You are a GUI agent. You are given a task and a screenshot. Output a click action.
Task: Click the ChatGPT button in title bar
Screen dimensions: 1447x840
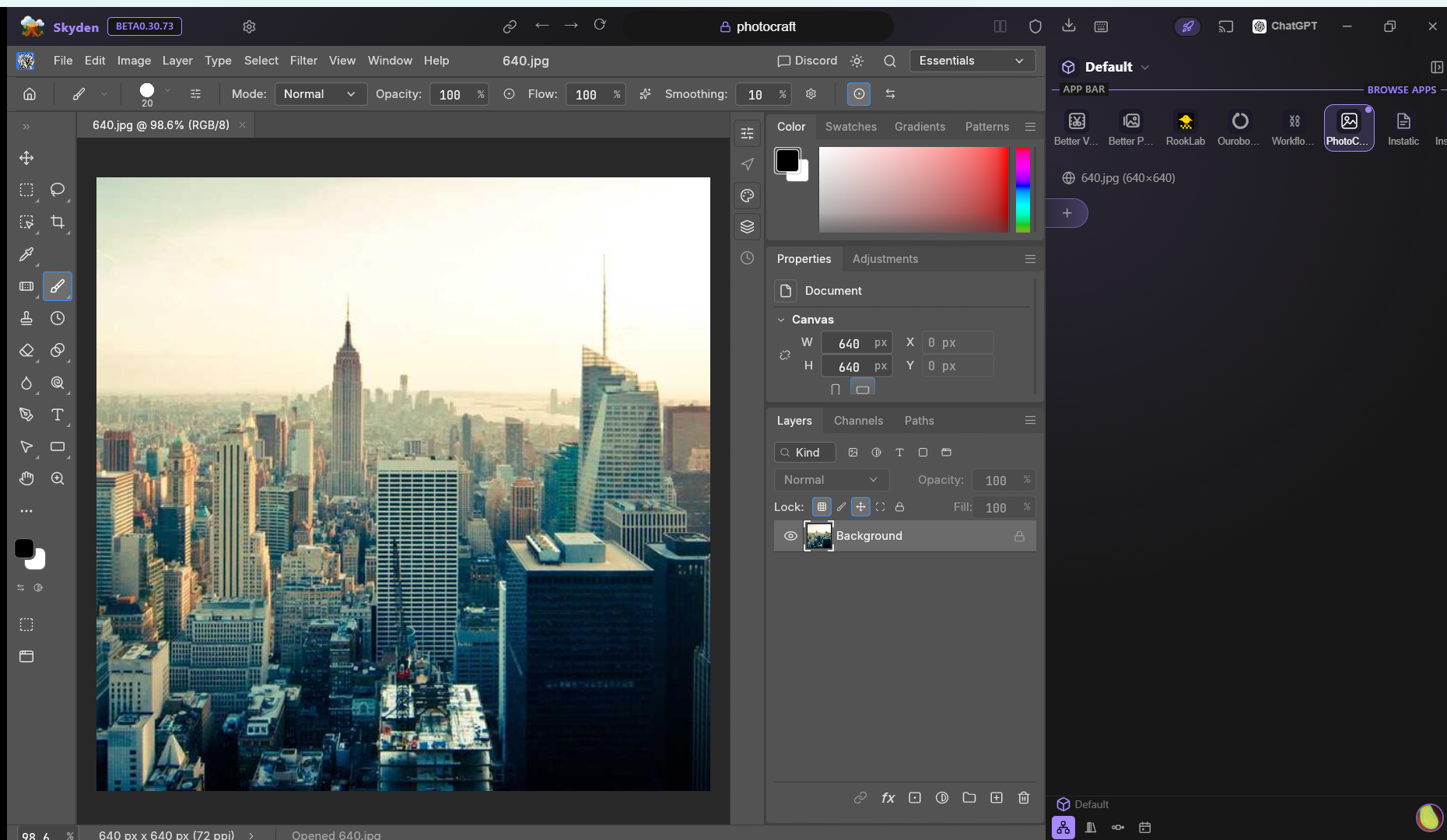1284,26
